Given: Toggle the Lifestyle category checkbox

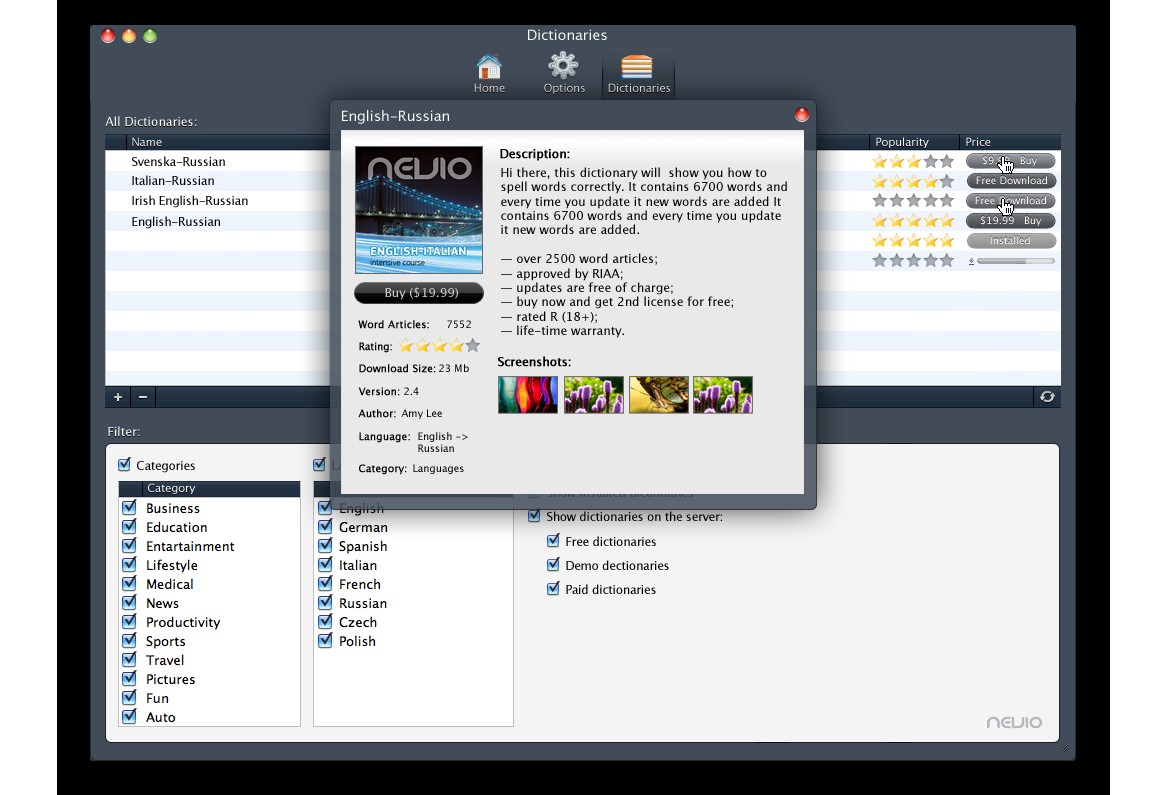Looking at the screenshot, I should (129, 564).
